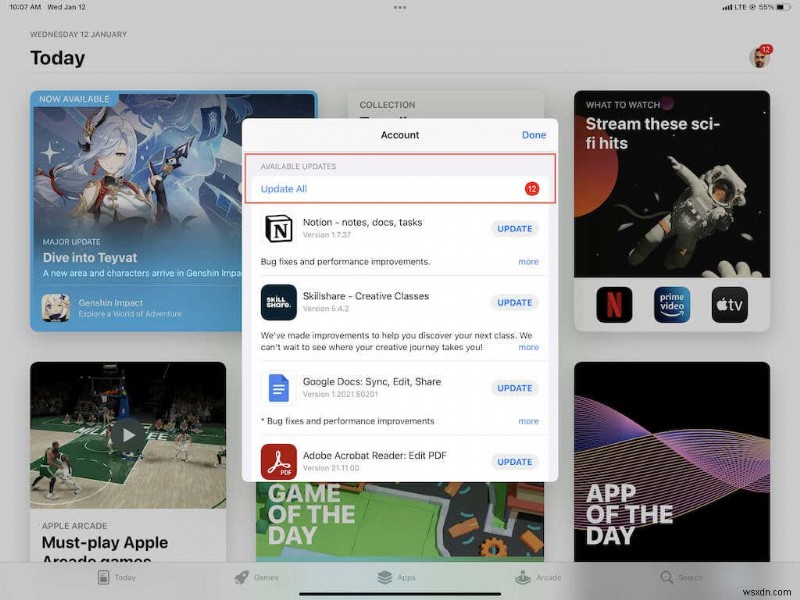Open your profile avatar with notification badge
The width and height of the screenshot is (800, 600).
759,56
